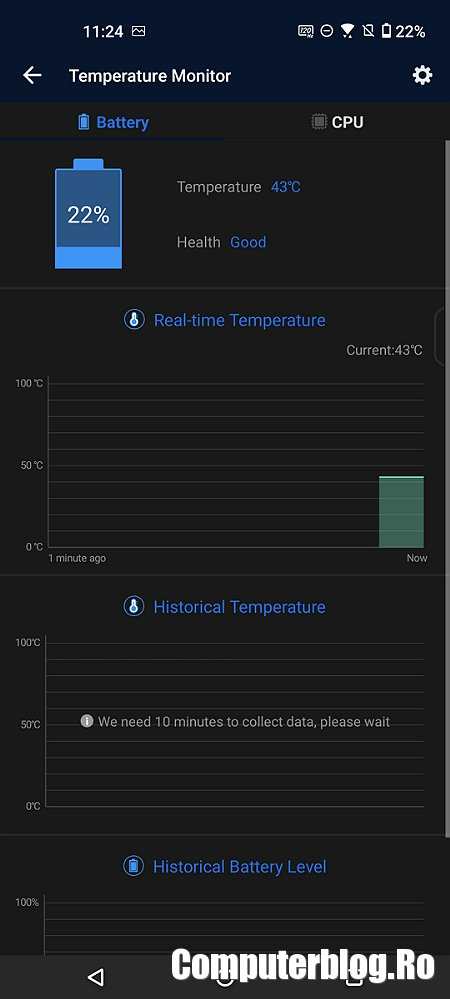Viewport: 450px width, 999px height.
Task: Tap battery icon beside Historical Battery Level
Action: (x=133, y=866)
